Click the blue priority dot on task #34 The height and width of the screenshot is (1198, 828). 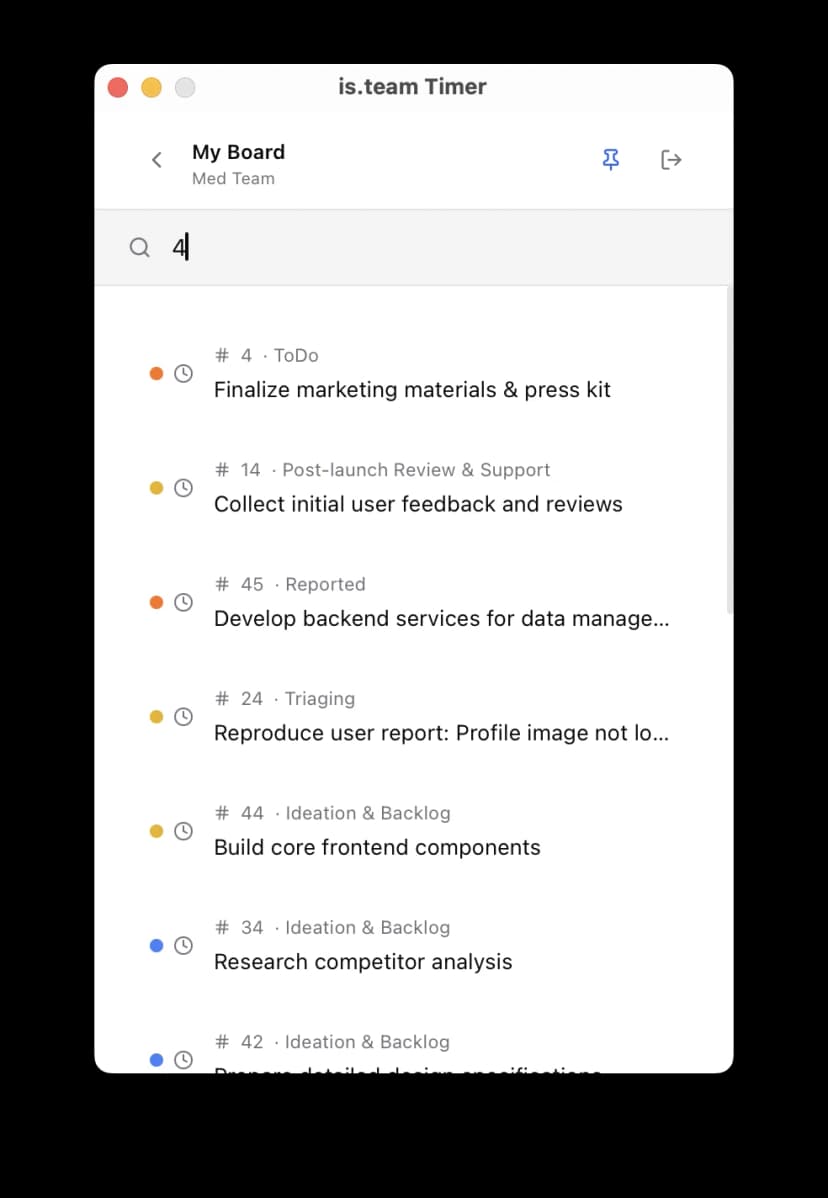pyautogui.click(x=155, y=945)
